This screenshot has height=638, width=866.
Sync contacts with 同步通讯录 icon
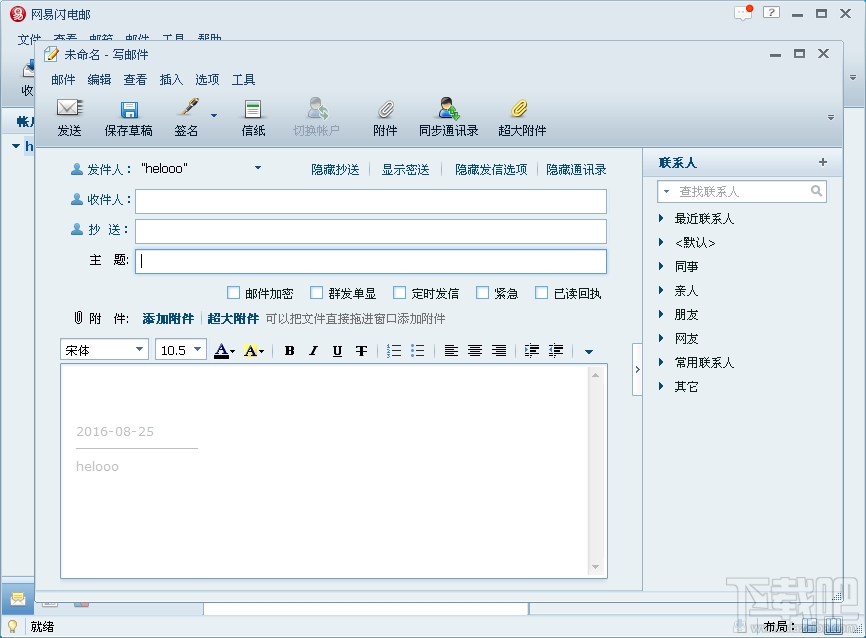pos(449,108)
